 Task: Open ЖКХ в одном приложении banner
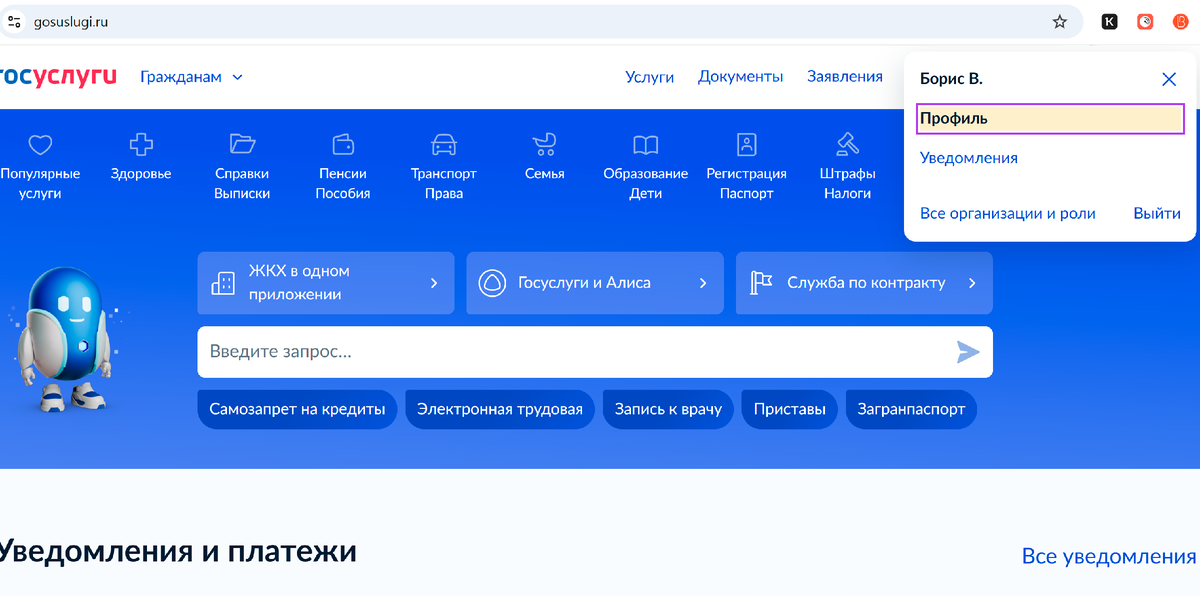pos(326,283)
